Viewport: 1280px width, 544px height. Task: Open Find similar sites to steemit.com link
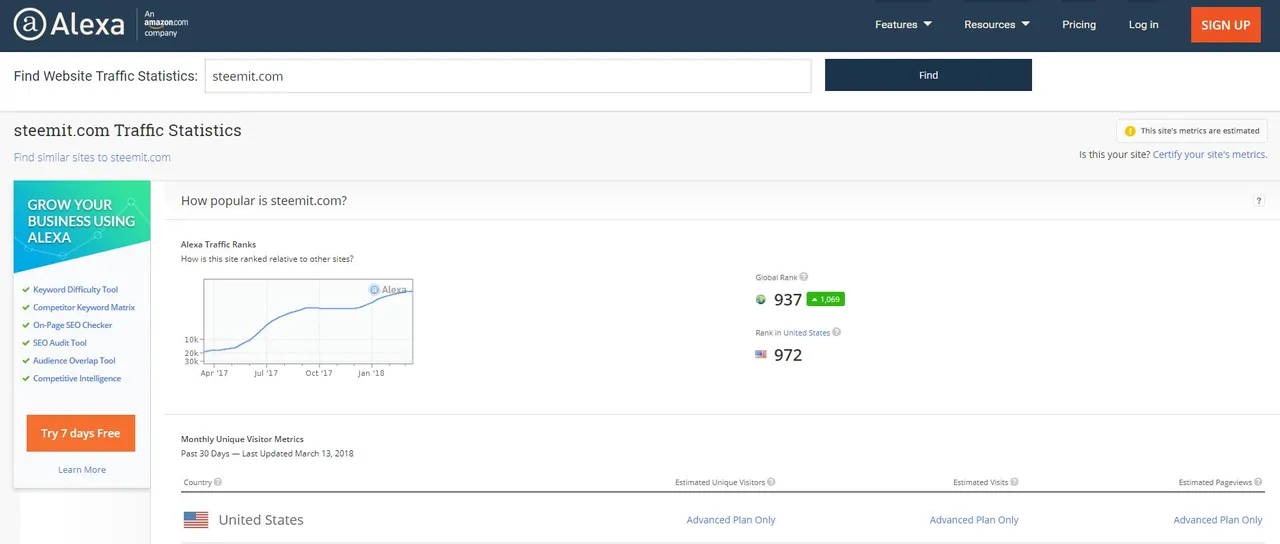coord(92,157)
